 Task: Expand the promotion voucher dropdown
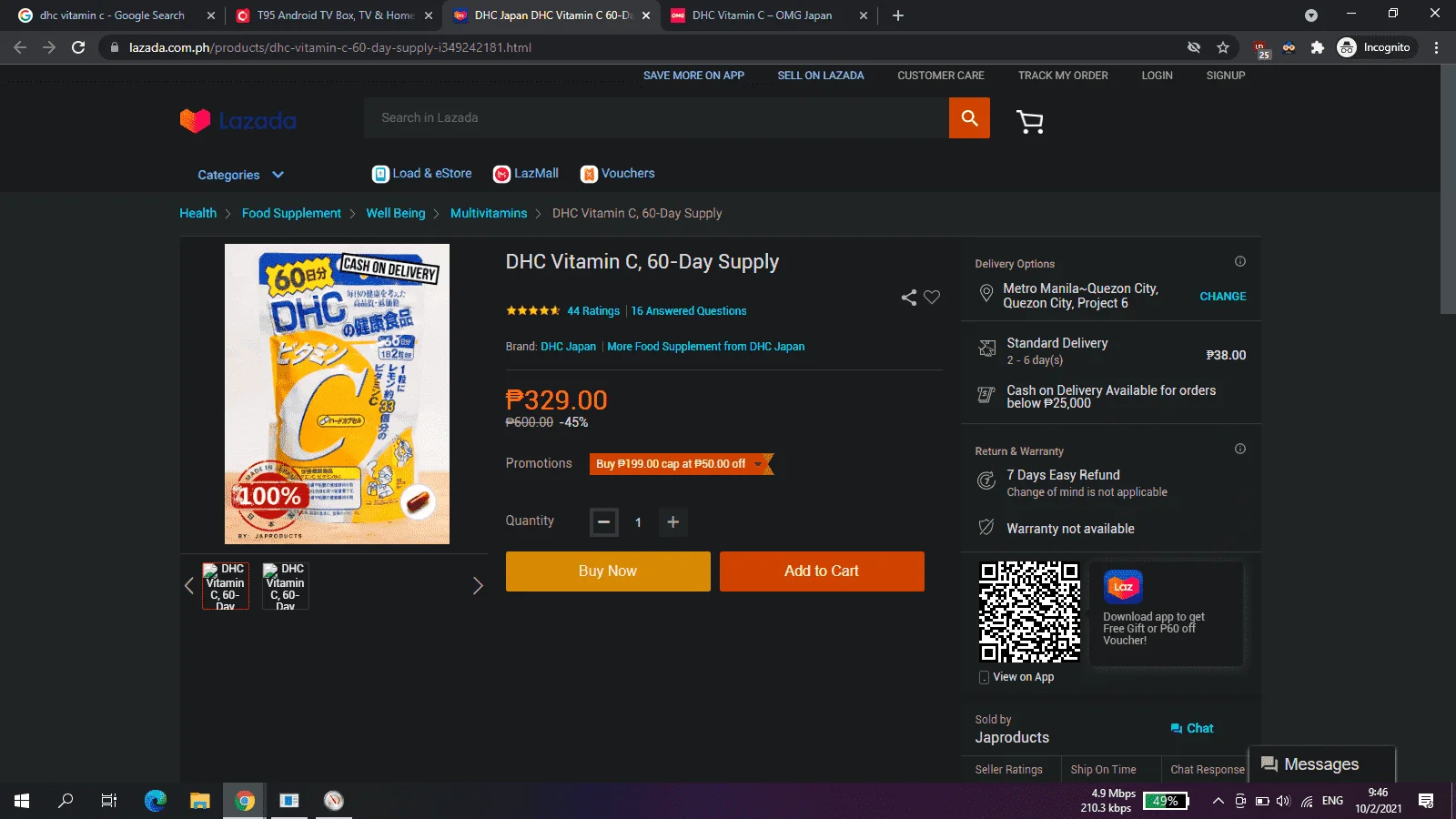pyautogui.click(x=758, y=464)
